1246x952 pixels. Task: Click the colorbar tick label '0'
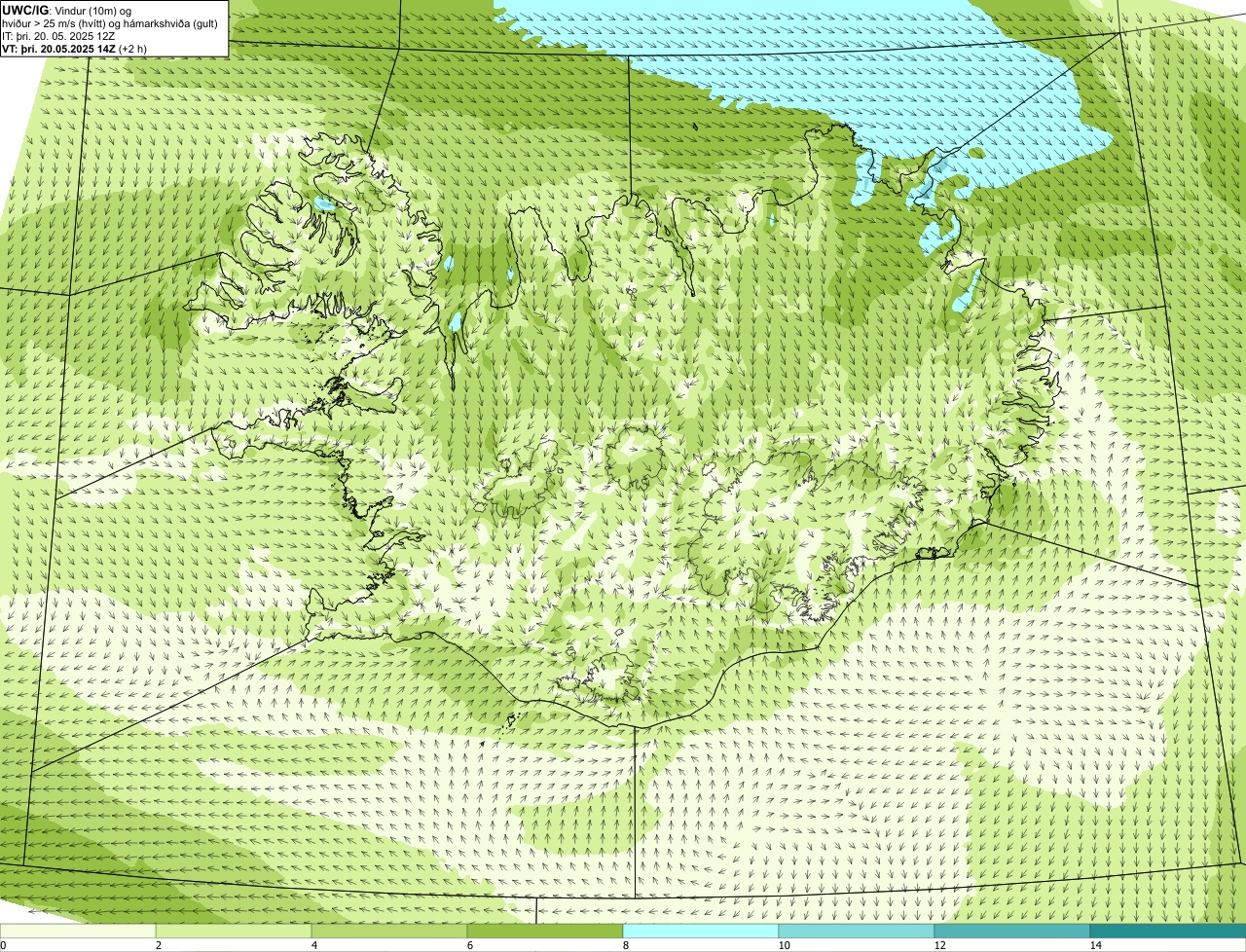pyautogui.click(x=3, y=945)
